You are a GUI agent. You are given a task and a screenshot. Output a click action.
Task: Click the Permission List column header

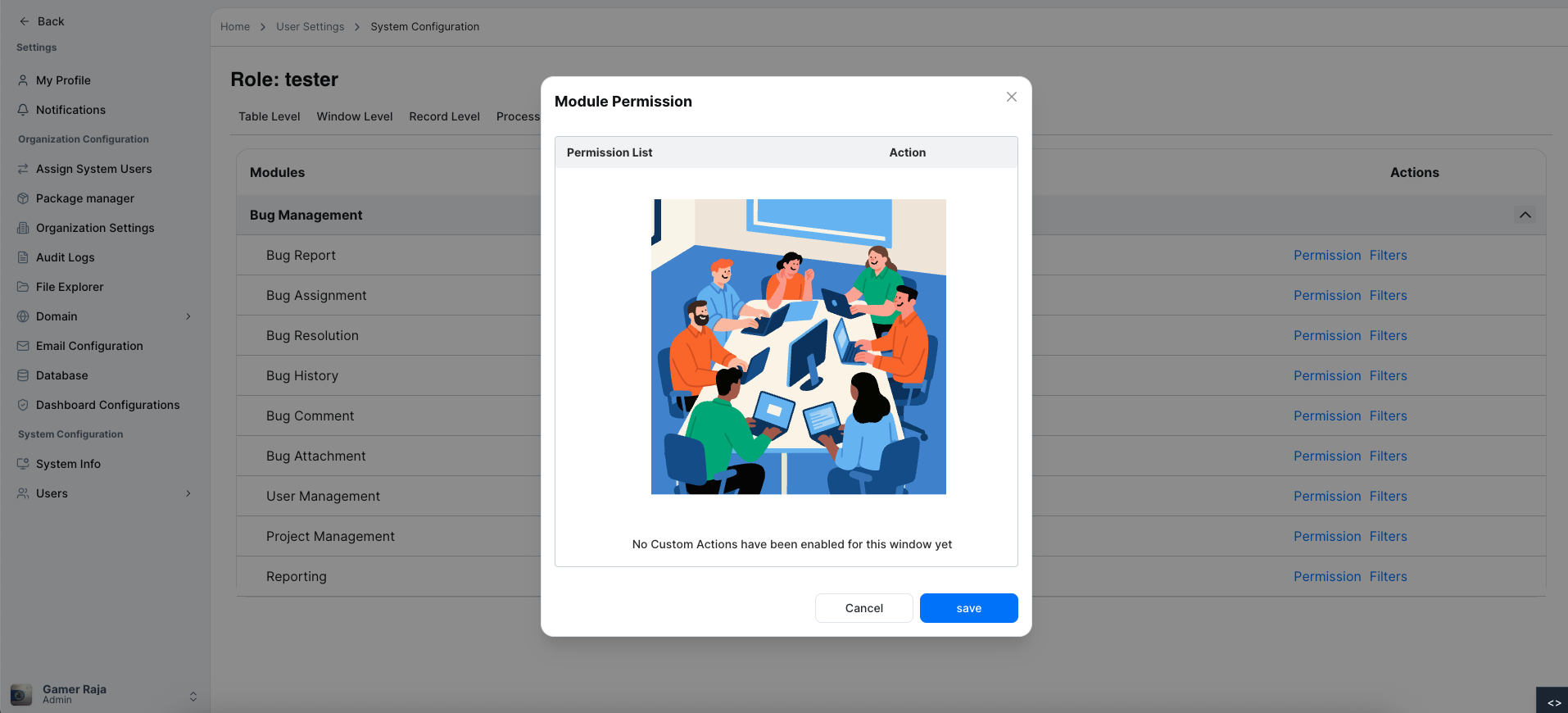610,152
